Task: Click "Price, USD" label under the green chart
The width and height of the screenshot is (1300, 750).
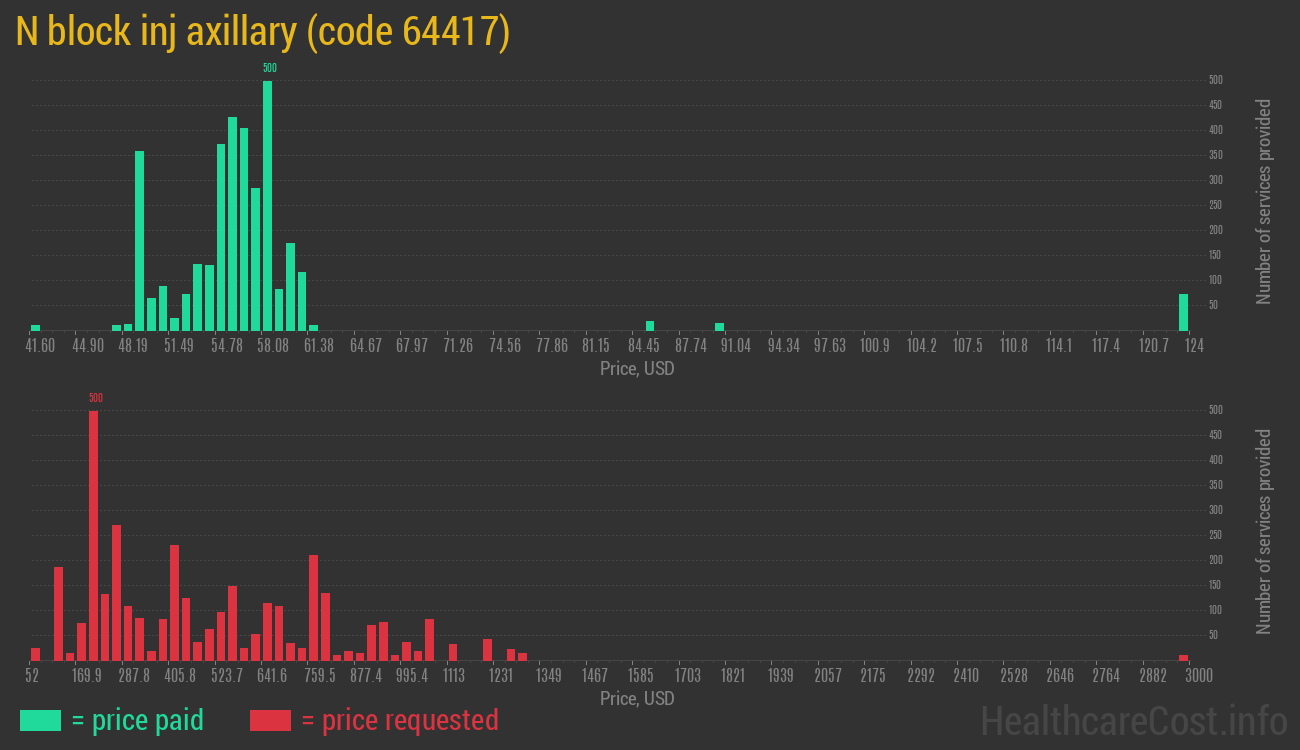Action: [x=637, y=369]
